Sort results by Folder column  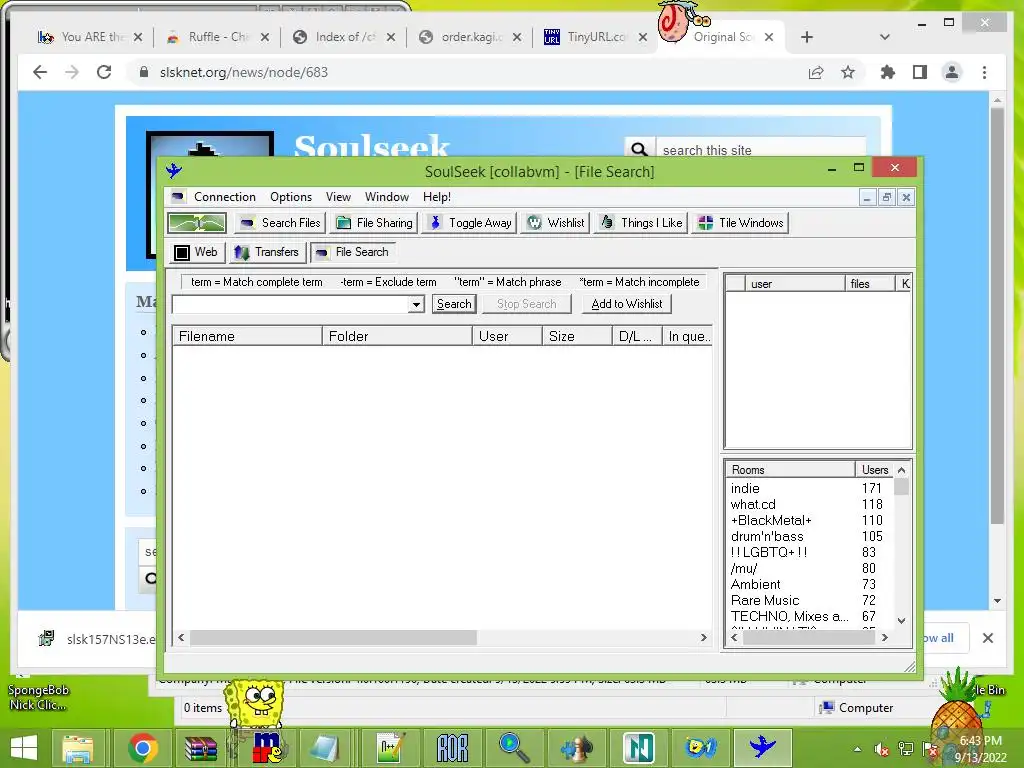[x=397, y=336]
